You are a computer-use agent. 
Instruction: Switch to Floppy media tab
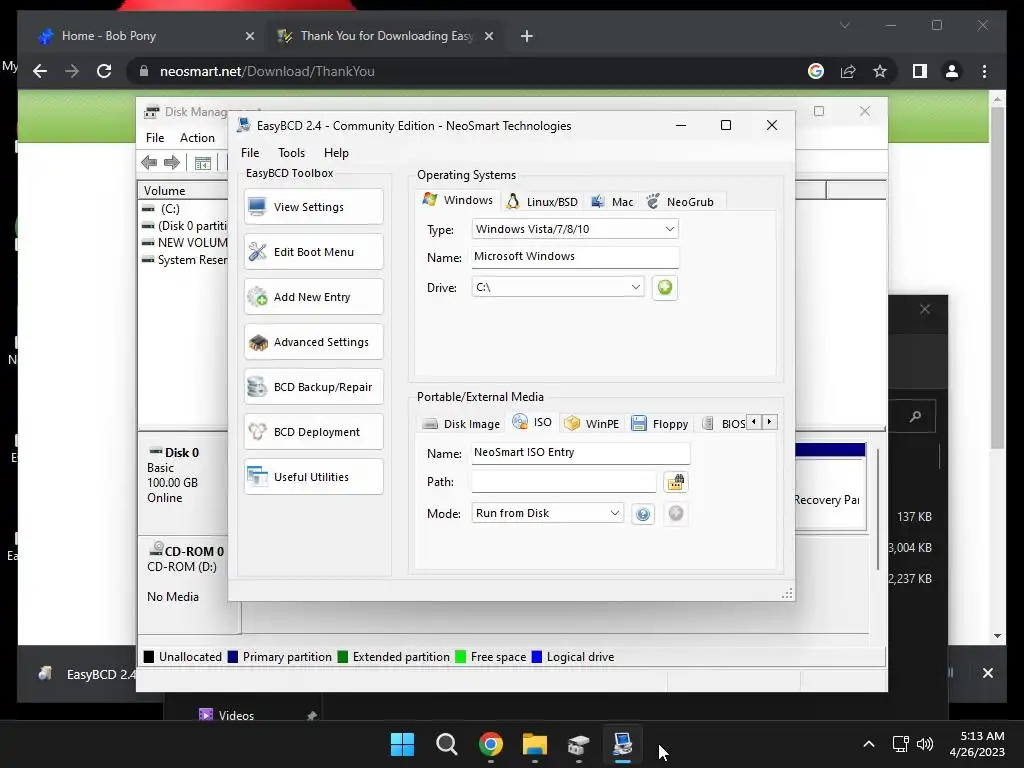[660, 424]
